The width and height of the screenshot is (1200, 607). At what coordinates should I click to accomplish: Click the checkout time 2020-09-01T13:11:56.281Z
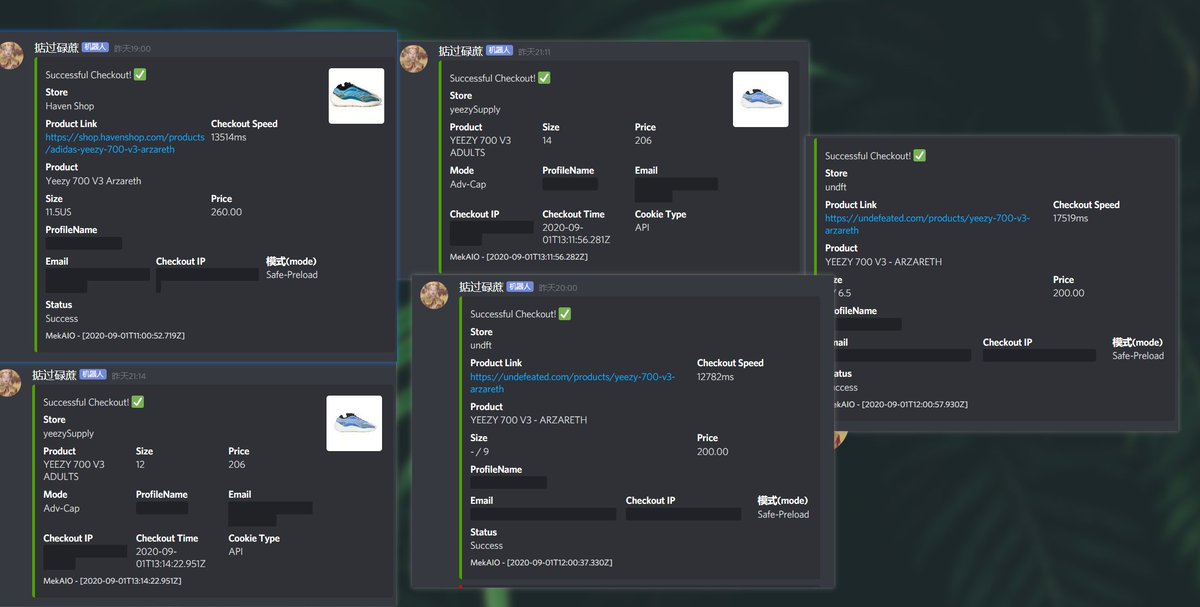(x=574, y=234)
